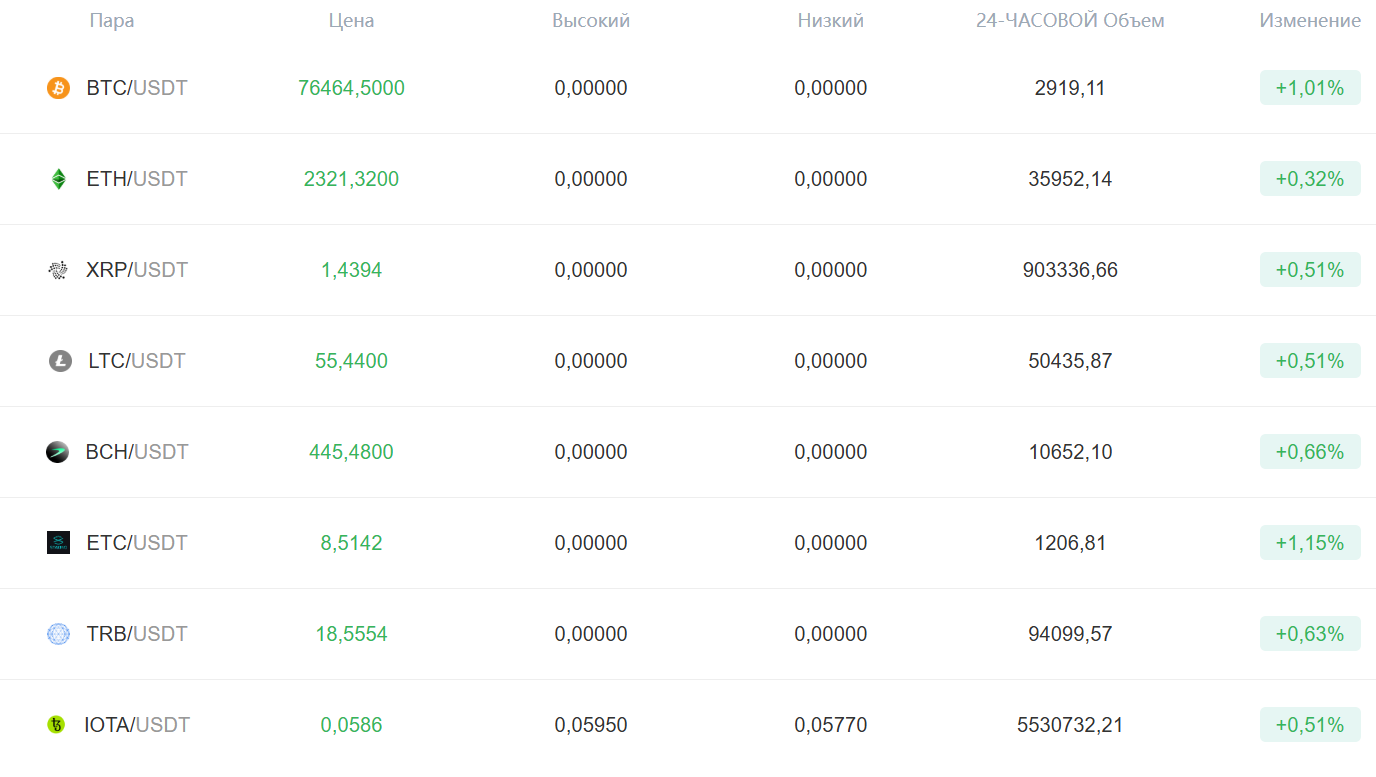Viewport: 1376px width, 777px height.
Task: Click the IOTA high value 0,05950
Action: (591, 725)
